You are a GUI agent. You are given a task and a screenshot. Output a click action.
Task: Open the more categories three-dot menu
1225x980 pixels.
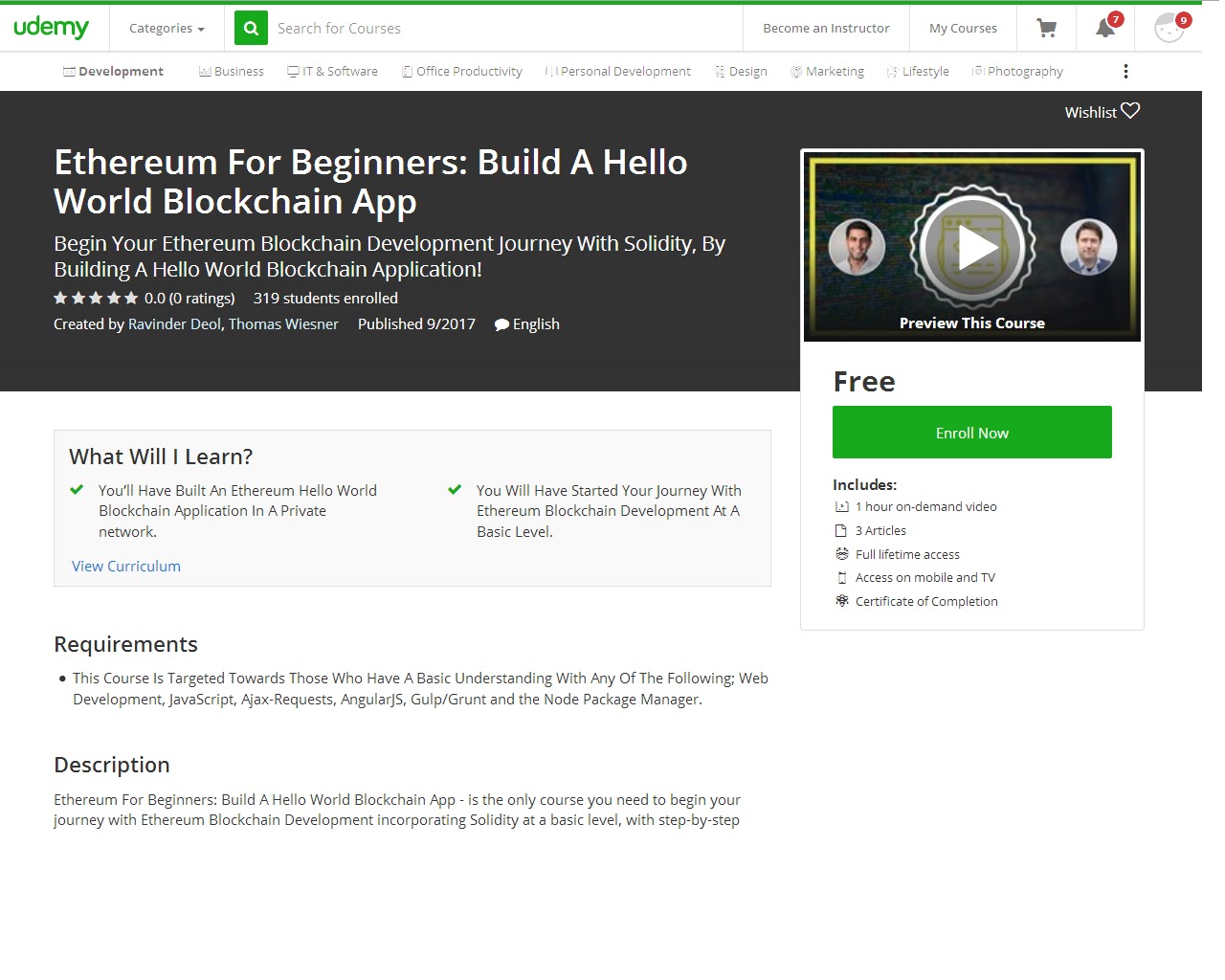click(x=1125, y=72)
